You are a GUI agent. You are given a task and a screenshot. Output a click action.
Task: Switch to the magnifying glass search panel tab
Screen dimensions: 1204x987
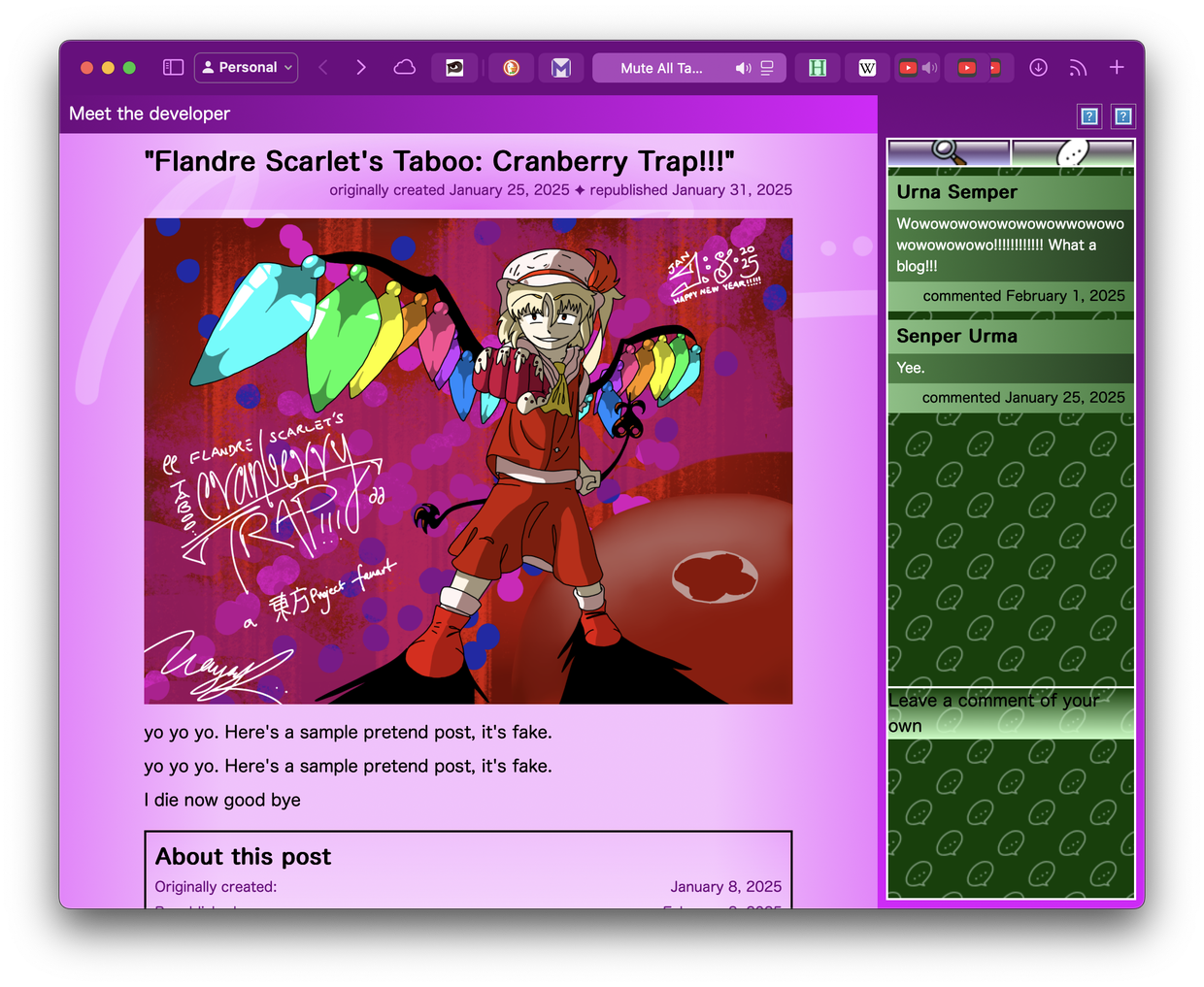949,152
